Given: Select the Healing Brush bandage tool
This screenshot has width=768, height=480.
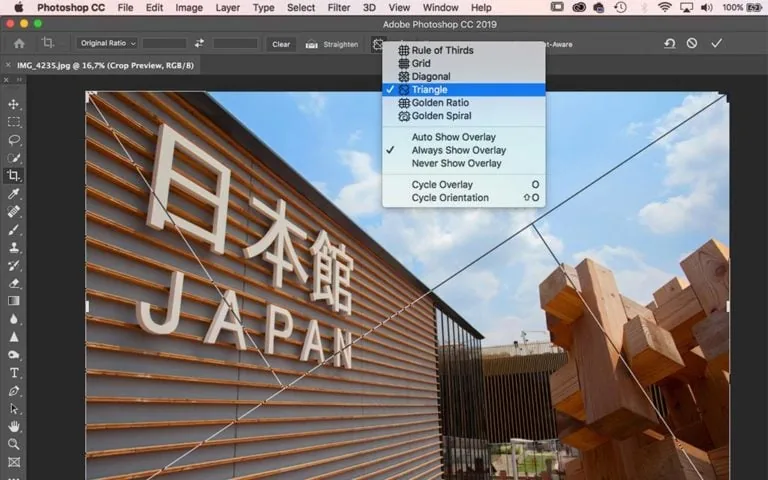Looking at the screenshot, I should pos(14,211).
